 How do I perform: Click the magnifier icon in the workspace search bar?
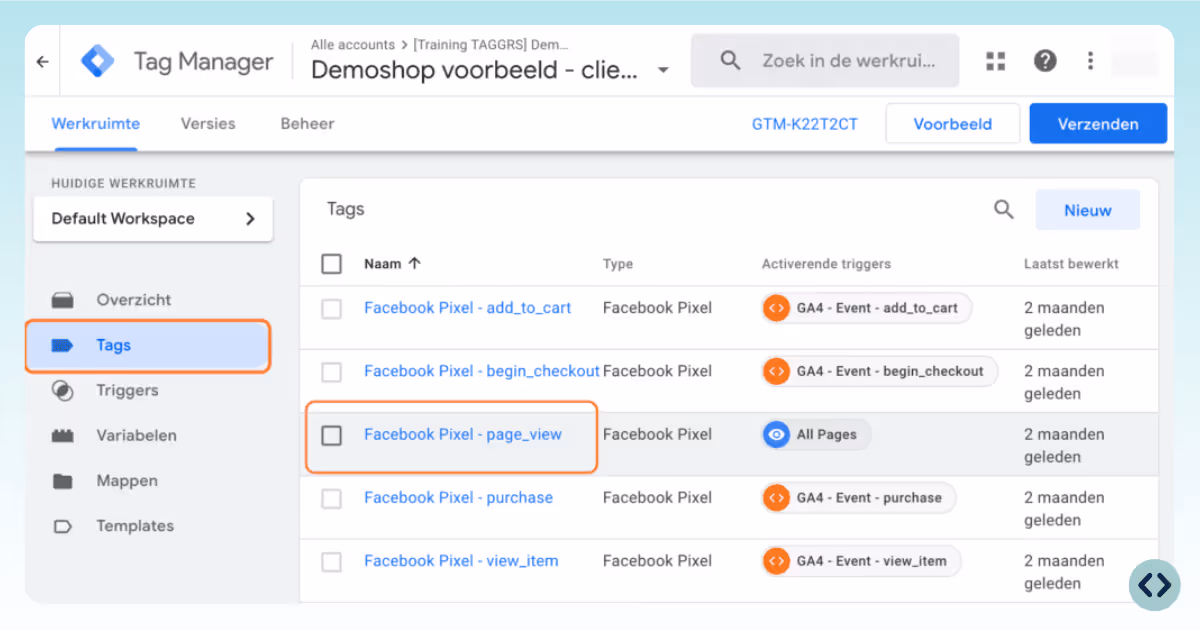coord(731,61)
